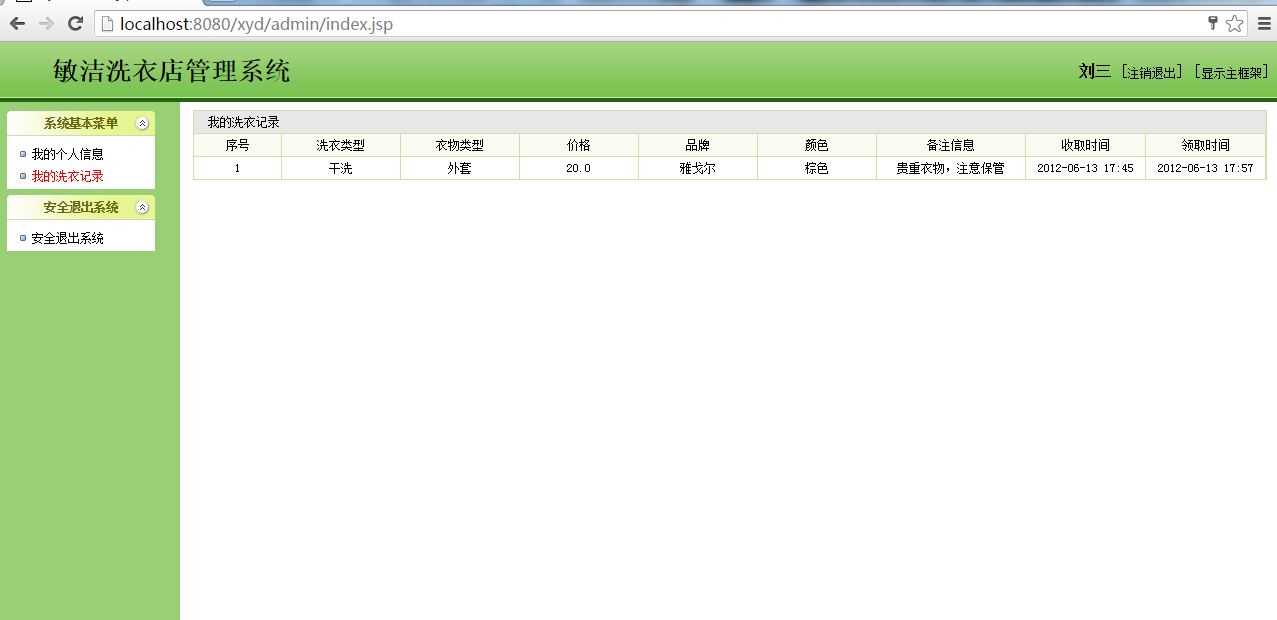
Task: Go back with the browser back arrow
Action: pyautogui.click(x=17, y=24)
